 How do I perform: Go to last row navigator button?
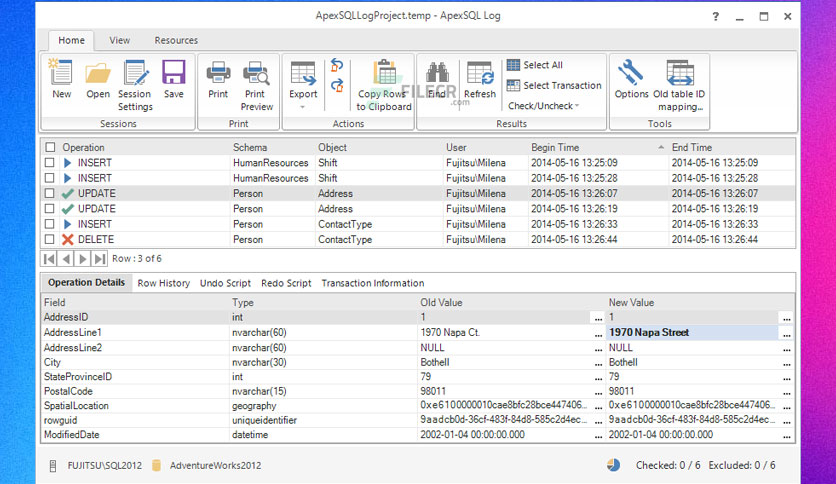[x=99, y=259]
